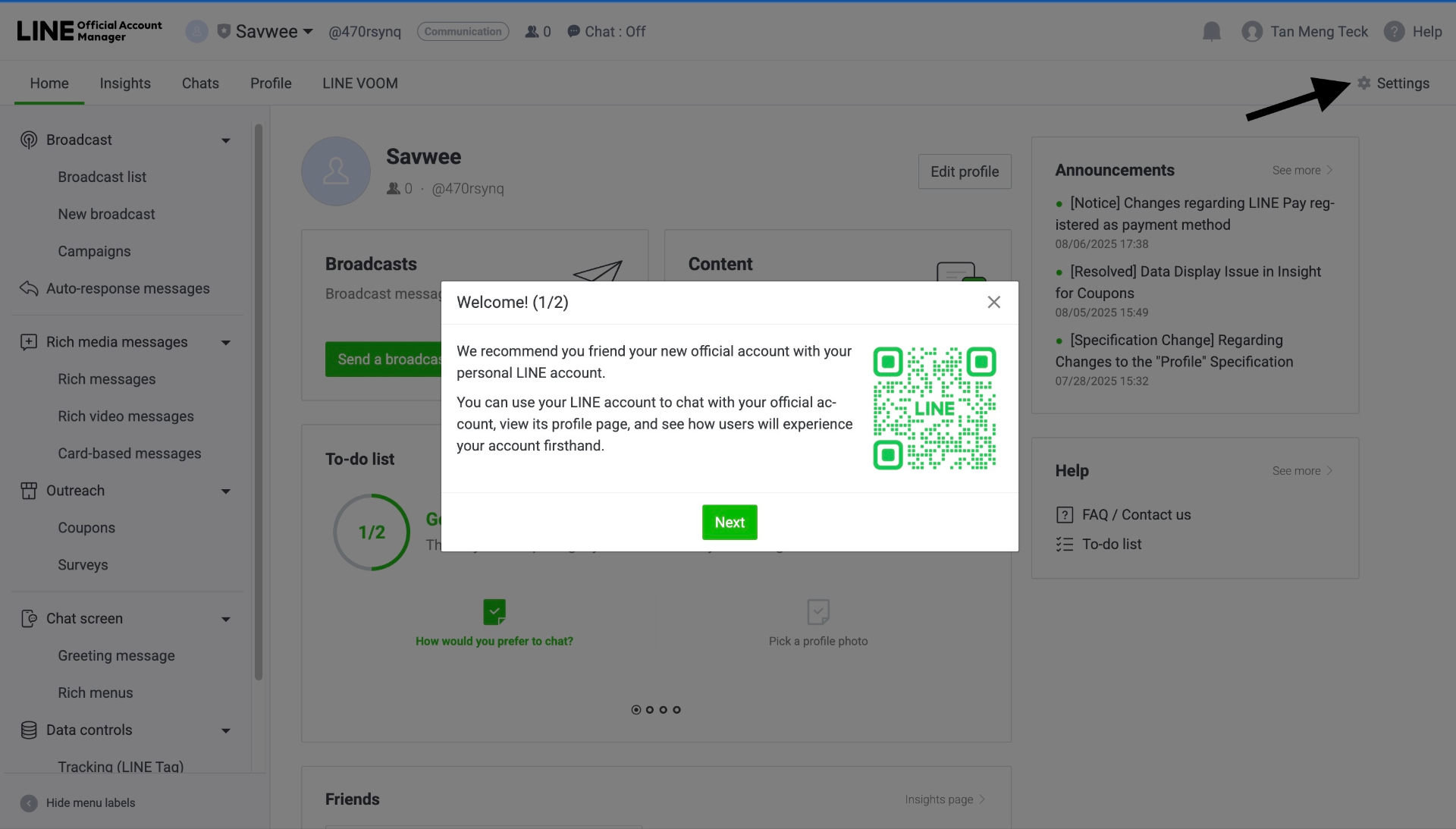Click the verified shield icon by Savwee
Screen dimensions: 1456x829
coord(224,31)
